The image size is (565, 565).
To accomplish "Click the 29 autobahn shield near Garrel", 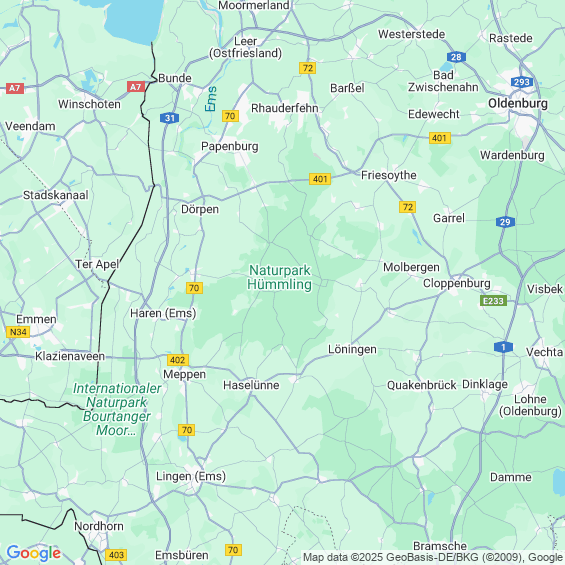I will [505, 222].
